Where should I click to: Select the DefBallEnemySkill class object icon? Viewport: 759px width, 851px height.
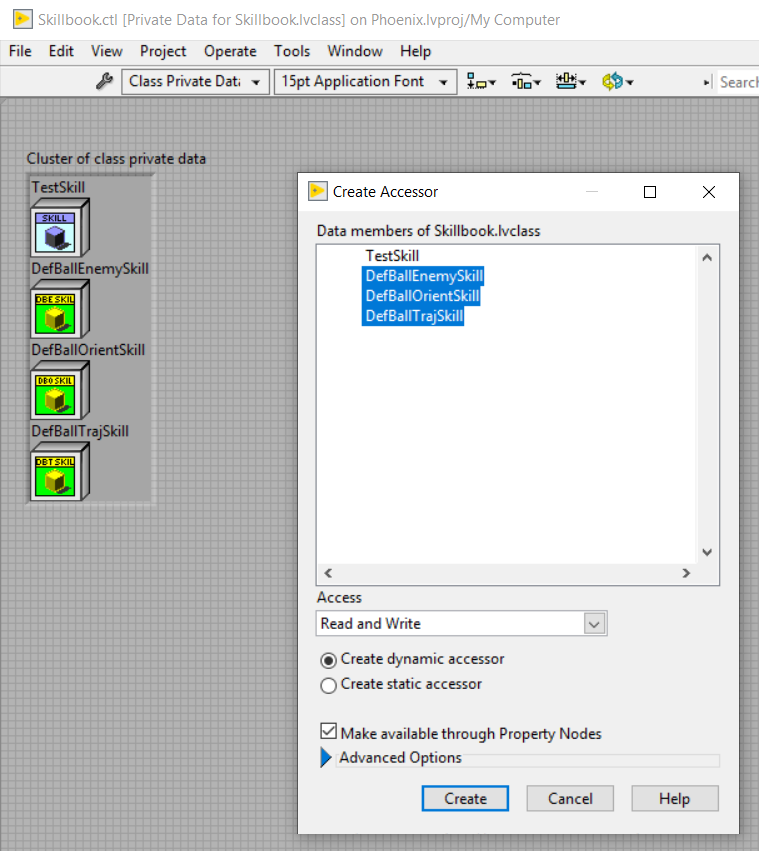60,309
